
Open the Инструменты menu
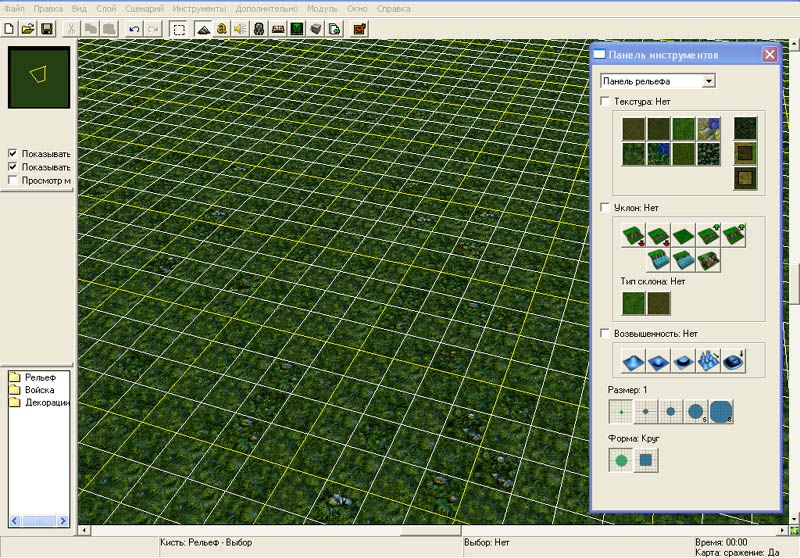pyautogui.click(x=199, y=8)
